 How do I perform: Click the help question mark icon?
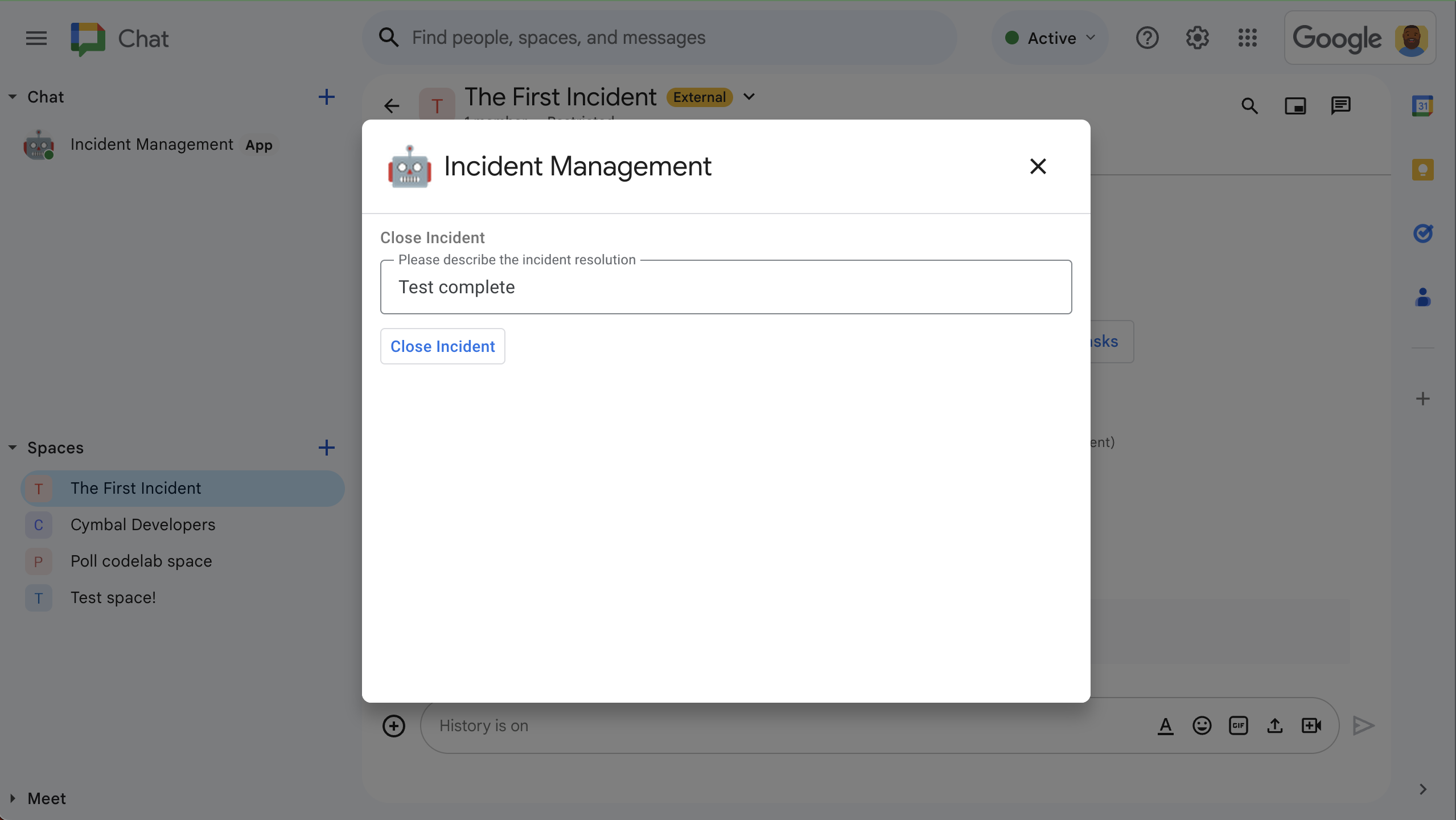click(x=1148, y=37)
